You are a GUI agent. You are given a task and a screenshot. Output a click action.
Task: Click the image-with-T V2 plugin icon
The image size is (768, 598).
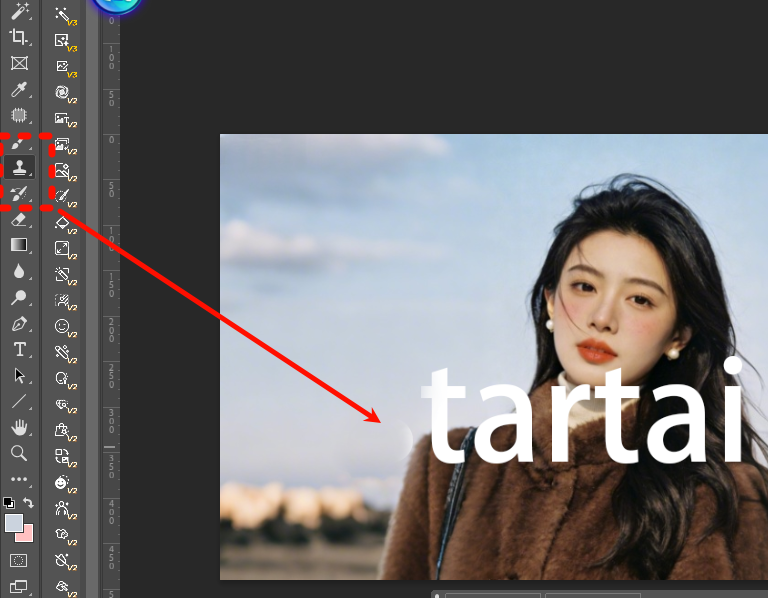click(x=64, y=119)
